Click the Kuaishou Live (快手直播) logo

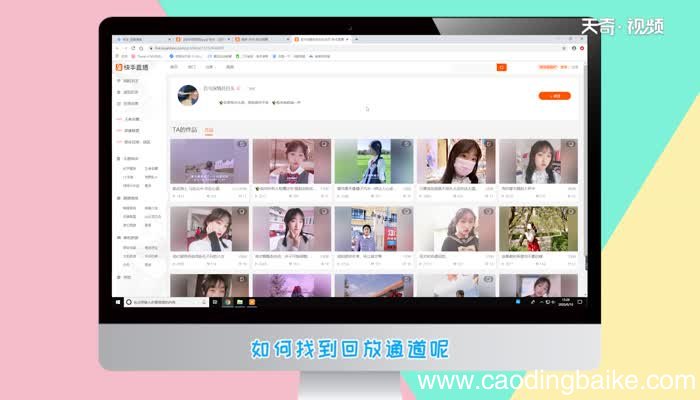tap(132, 67)
